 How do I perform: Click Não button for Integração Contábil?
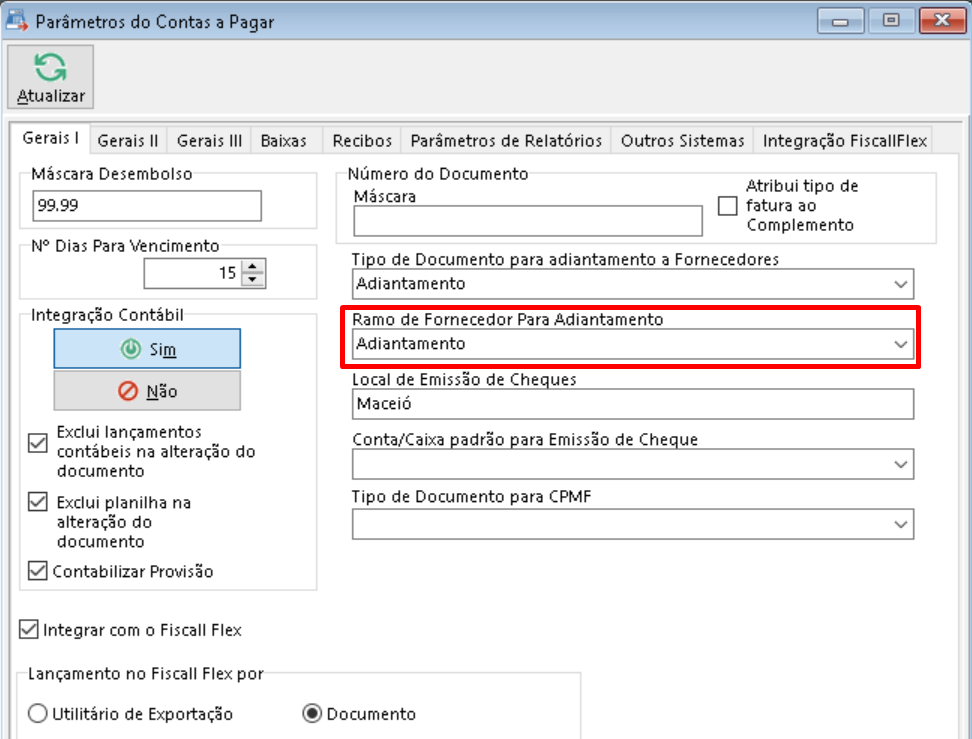147,391
